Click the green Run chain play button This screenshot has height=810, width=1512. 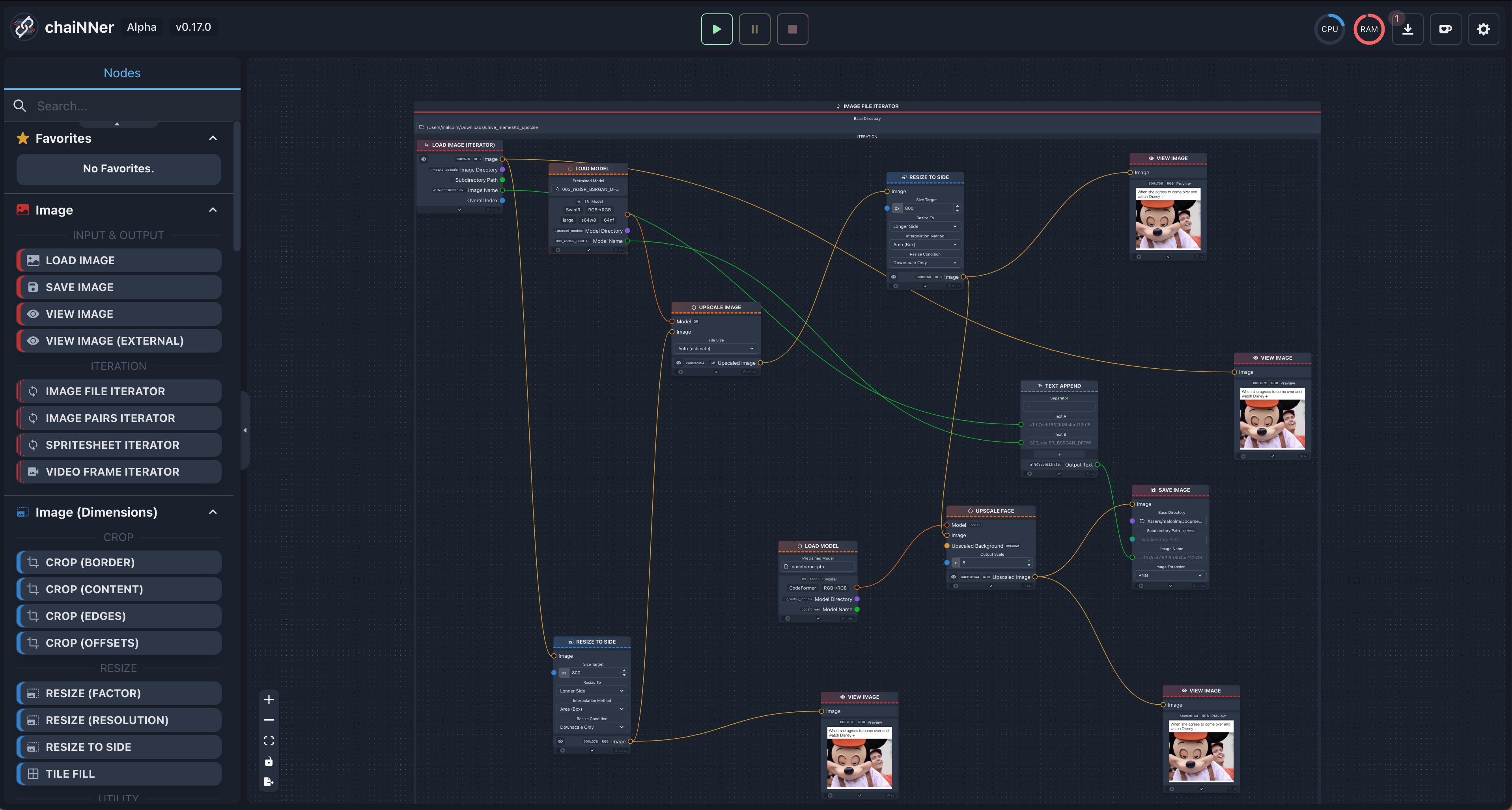tap(717, 29)
